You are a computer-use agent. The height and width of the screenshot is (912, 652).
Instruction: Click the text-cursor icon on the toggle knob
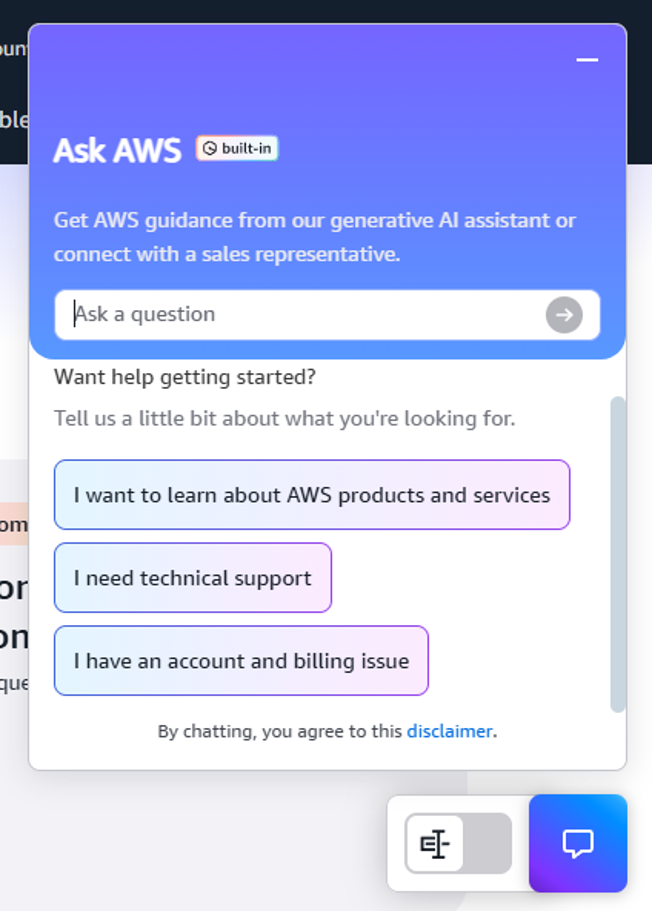click(434, 844)
